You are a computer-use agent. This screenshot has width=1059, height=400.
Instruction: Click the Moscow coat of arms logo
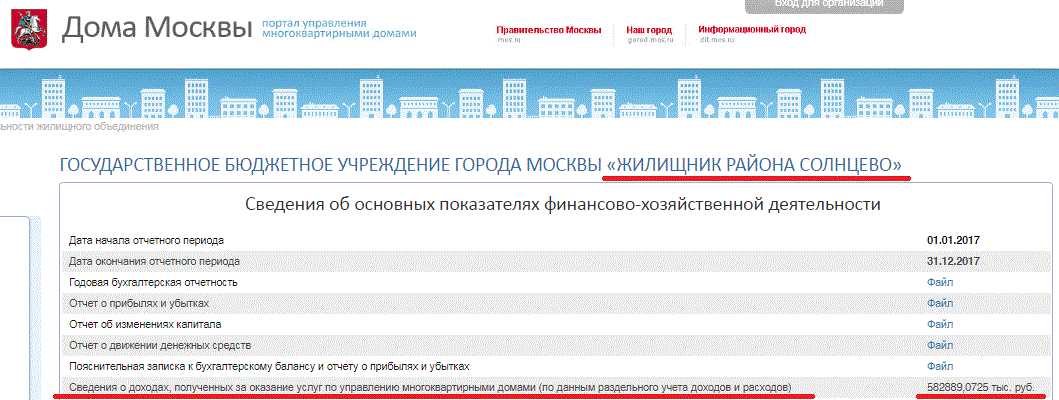point(28,28)
